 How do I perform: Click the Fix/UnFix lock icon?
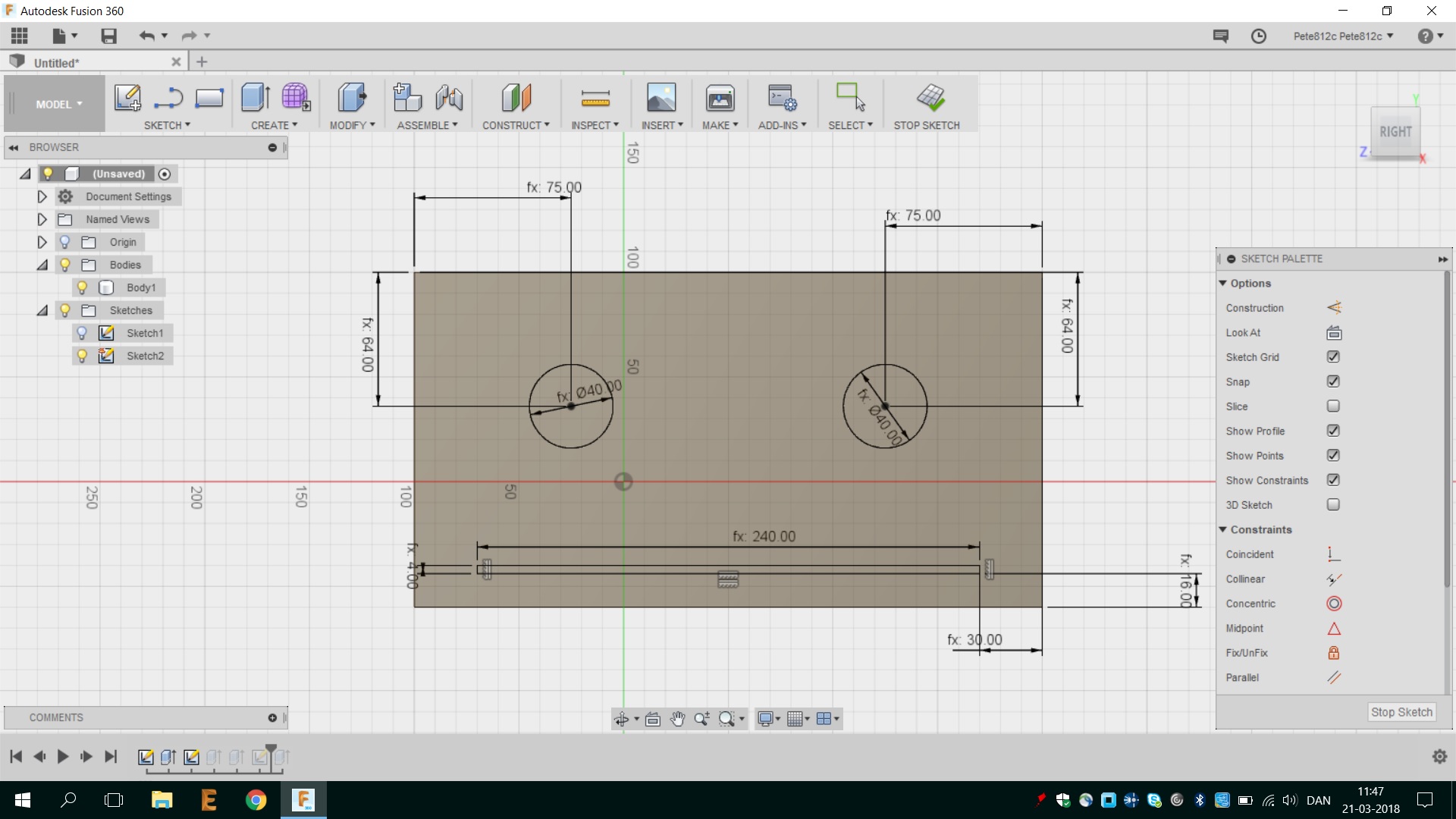click(1334, 653)
